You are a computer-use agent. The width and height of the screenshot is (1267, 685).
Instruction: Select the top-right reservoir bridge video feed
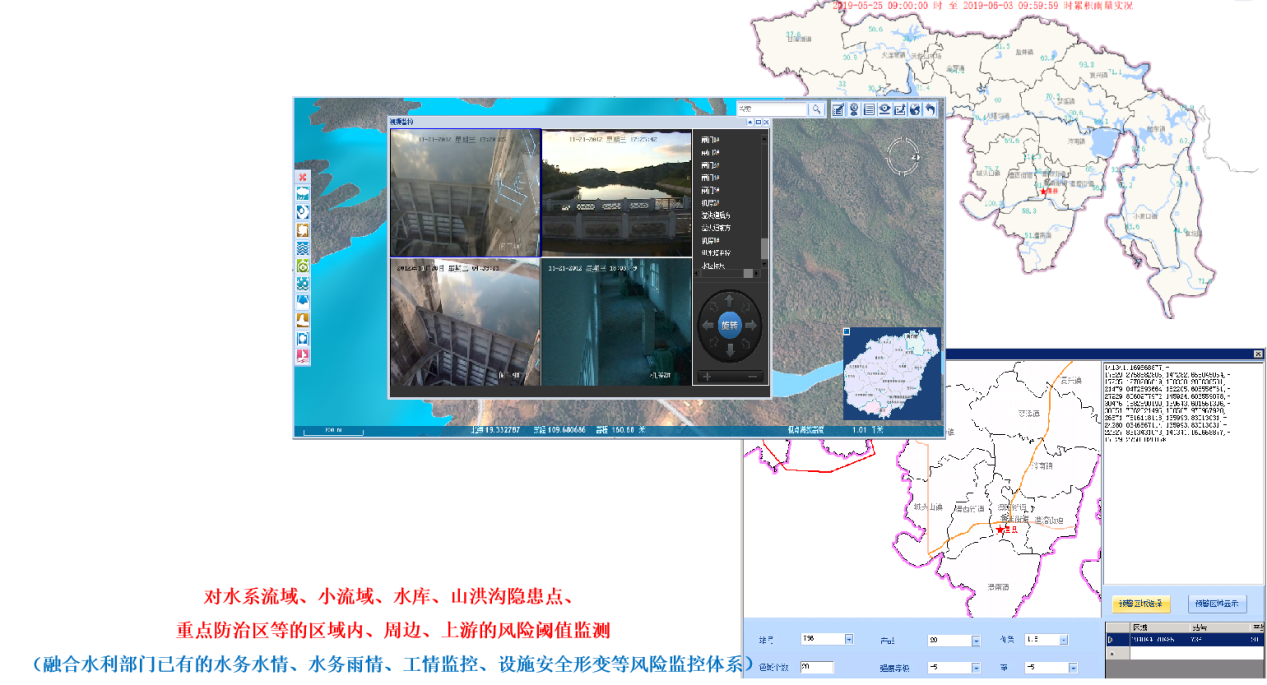point(616,193)
